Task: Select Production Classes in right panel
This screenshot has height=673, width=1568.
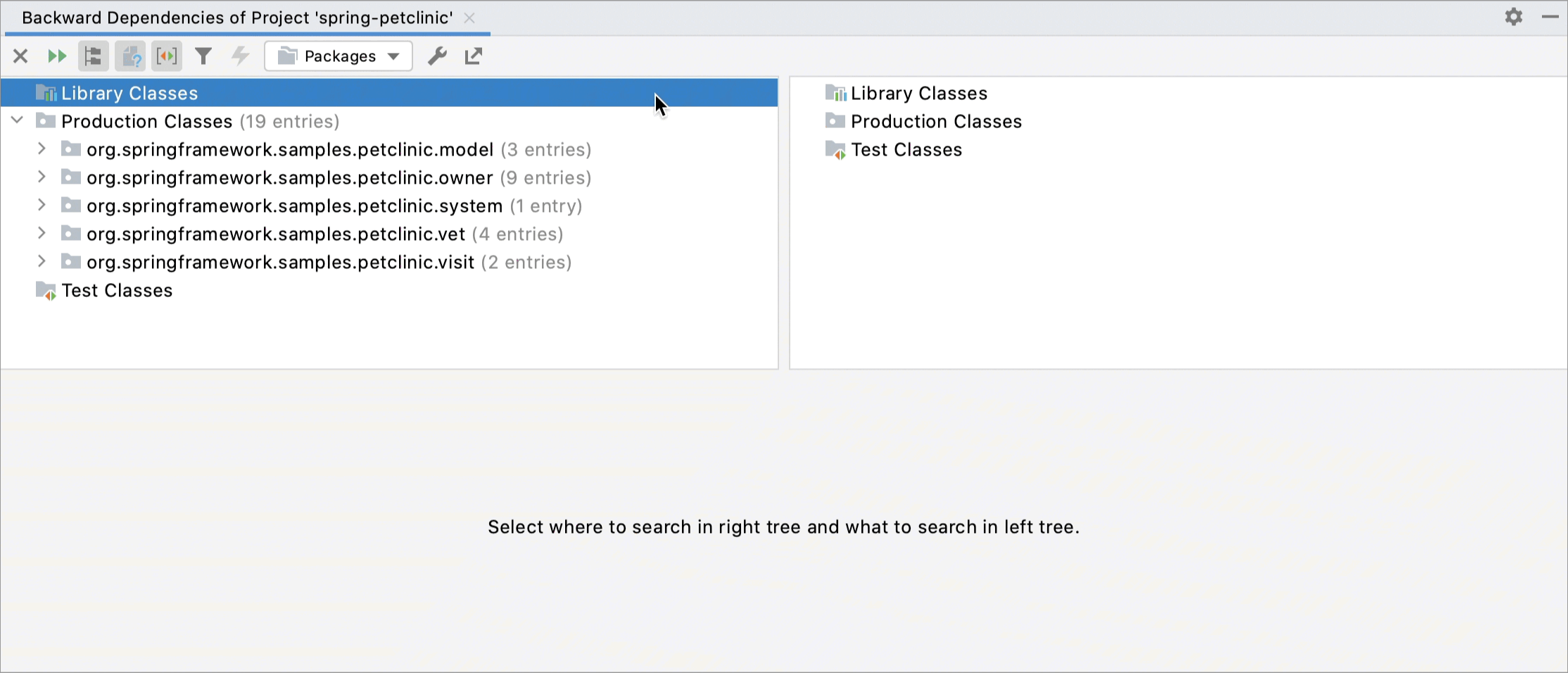Action: 936,120
